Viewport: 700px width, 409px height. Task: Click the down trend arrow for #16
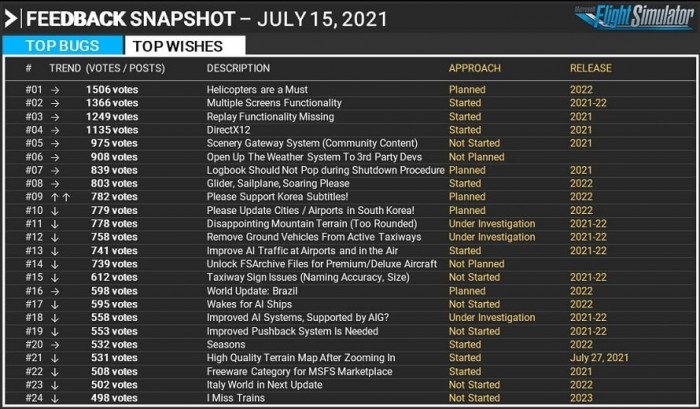(55, 290)
